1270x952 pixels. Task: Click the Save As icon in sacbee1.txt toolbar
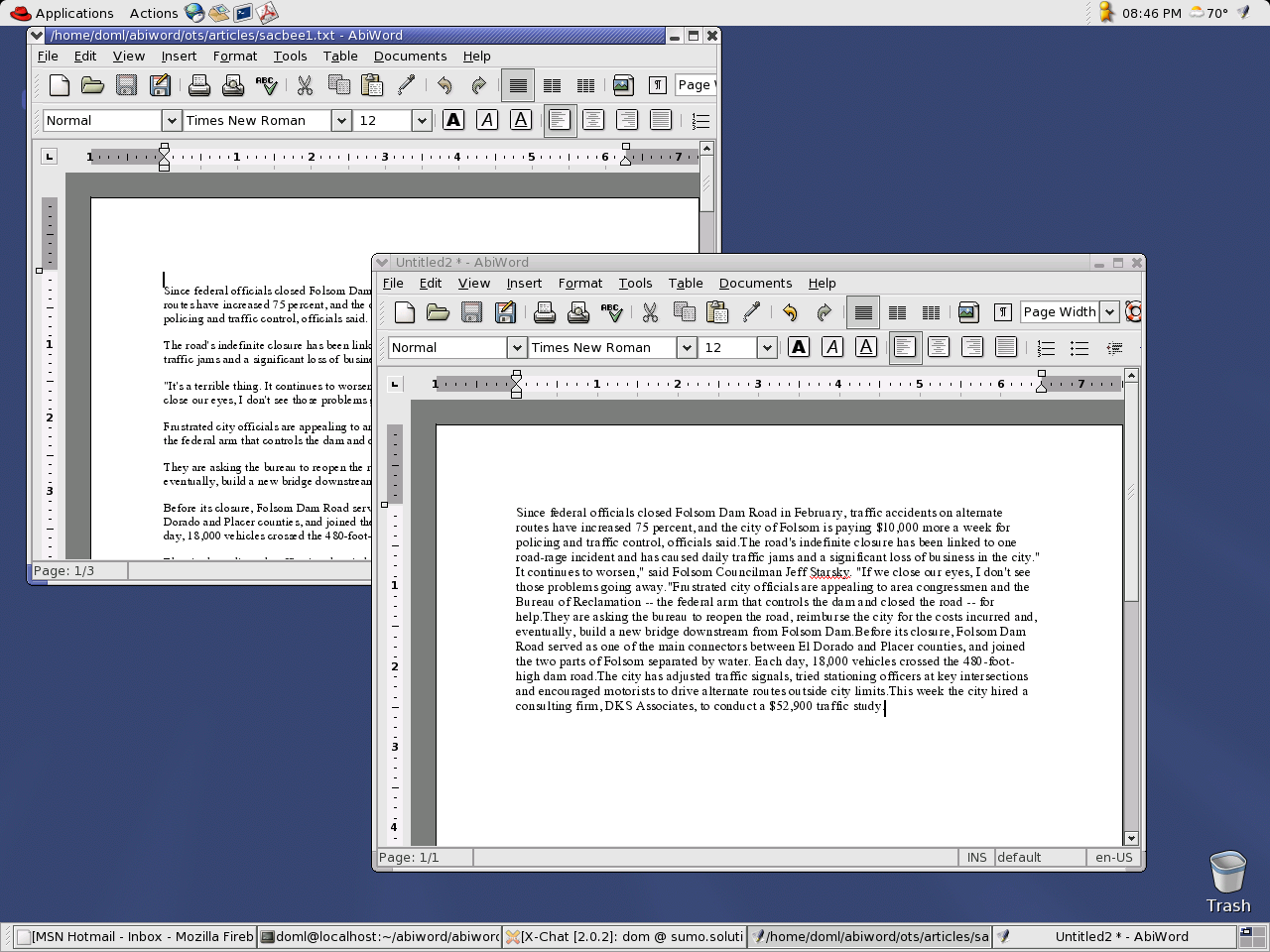(x=160, y=85)
